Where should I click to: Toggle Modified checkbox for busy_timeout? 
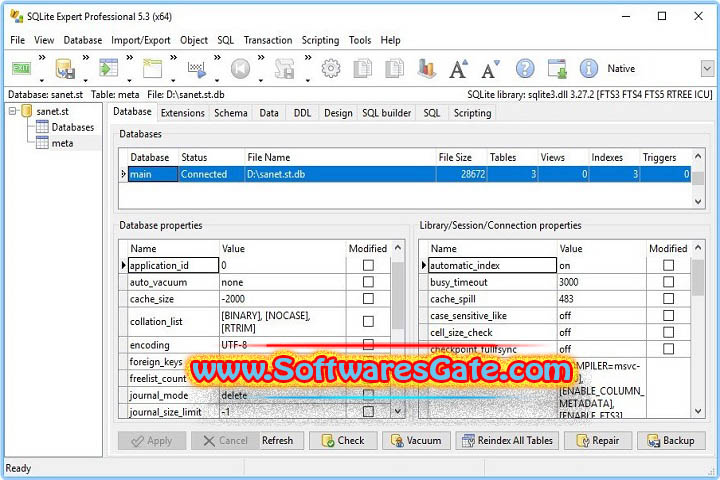point(669,282)
